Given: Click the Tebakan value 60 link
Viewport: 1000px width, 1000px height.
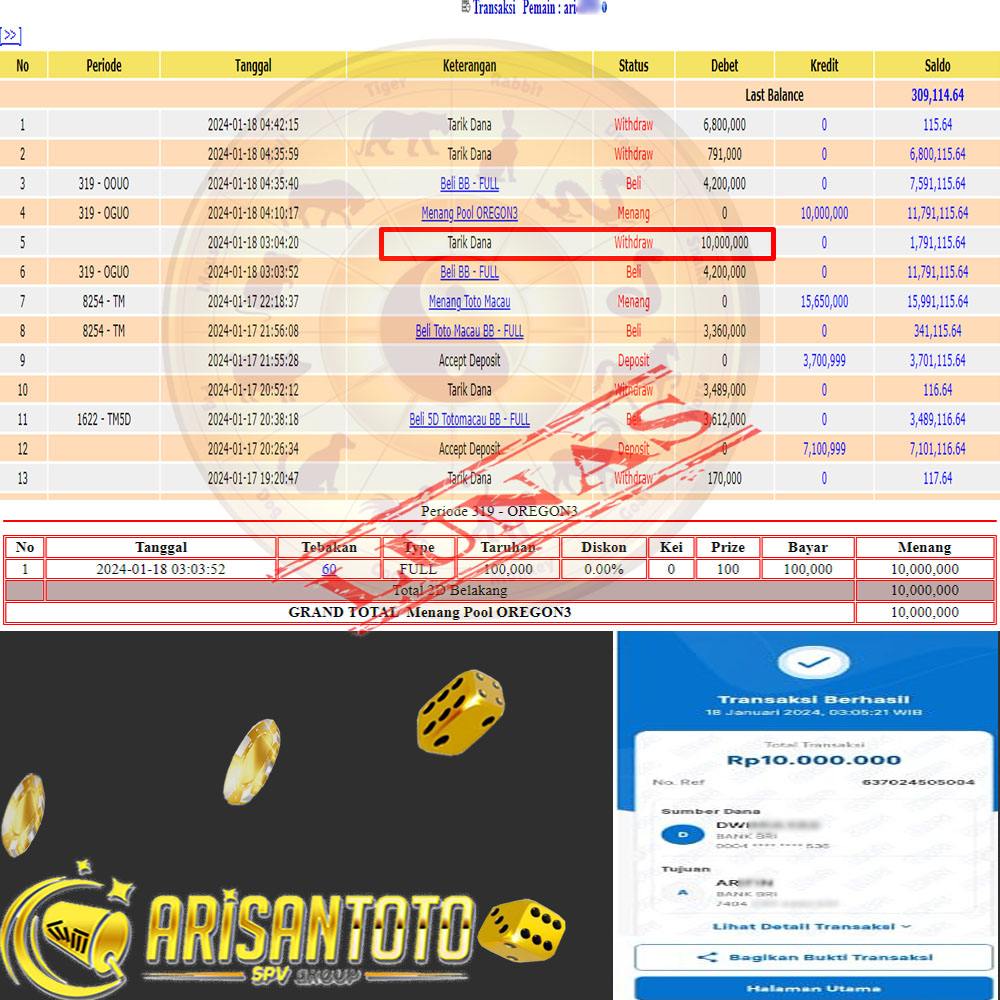Looking at the screenshot, I should pyautogui.click(x=329, y=569).
